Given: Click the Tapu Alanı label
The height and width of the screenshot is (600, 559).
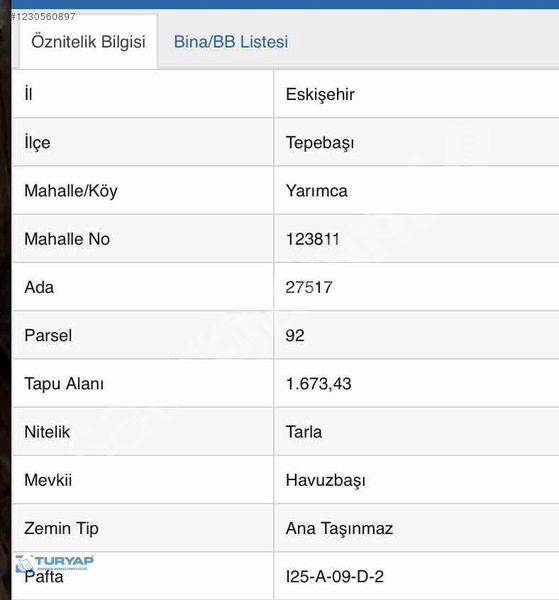Looking at the screenshot, I should (x=64, y=384).
